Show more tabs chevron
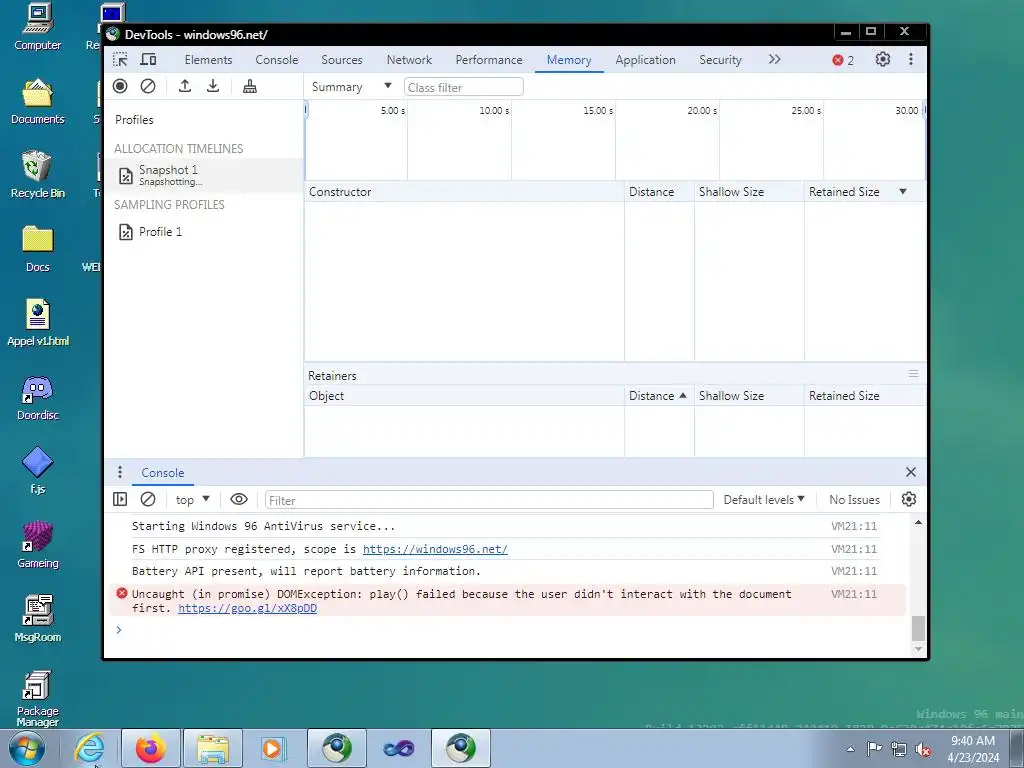 [775, 59]
